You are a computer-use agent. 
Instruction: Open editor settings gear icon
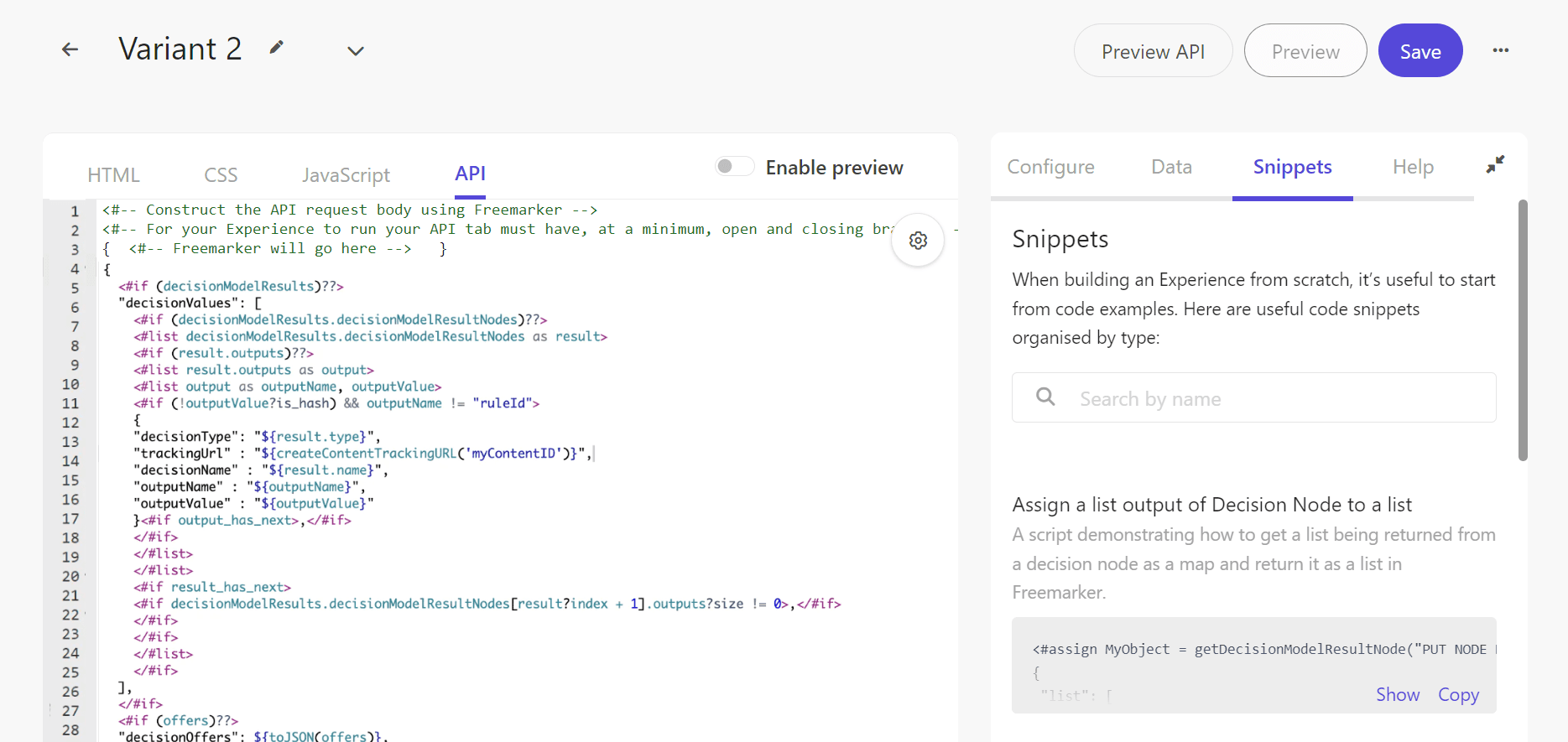pyautogui.click(x=918, y=241)
